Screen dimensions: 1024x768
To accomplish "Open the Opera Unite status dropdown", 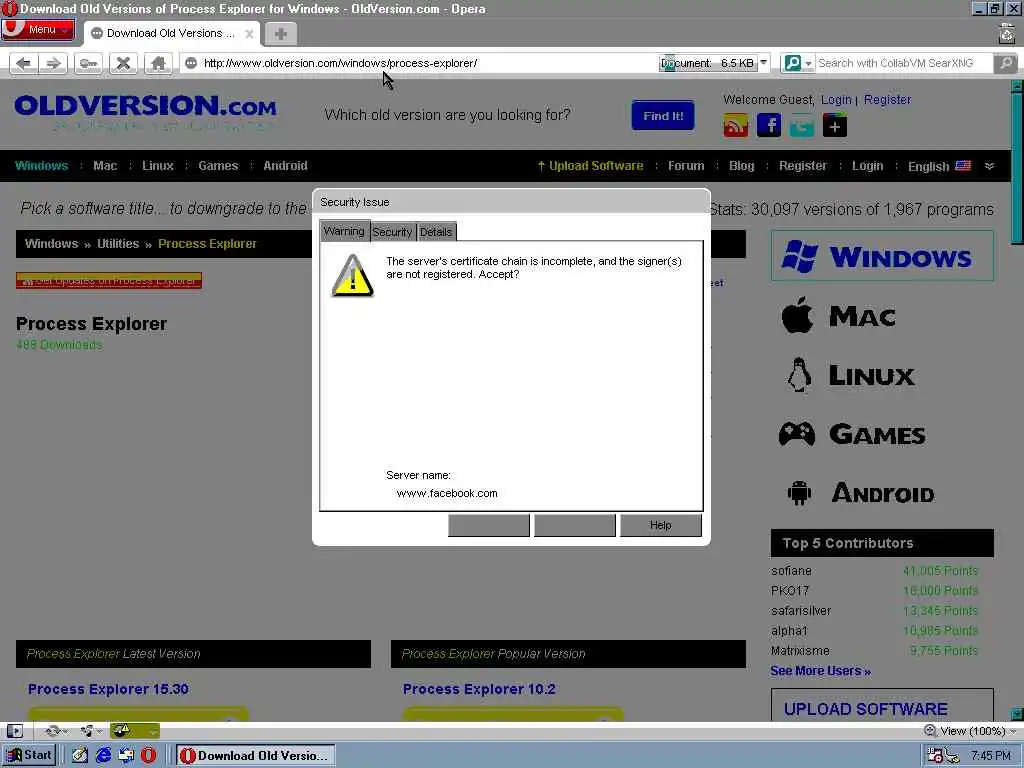I will coord(90,731).
